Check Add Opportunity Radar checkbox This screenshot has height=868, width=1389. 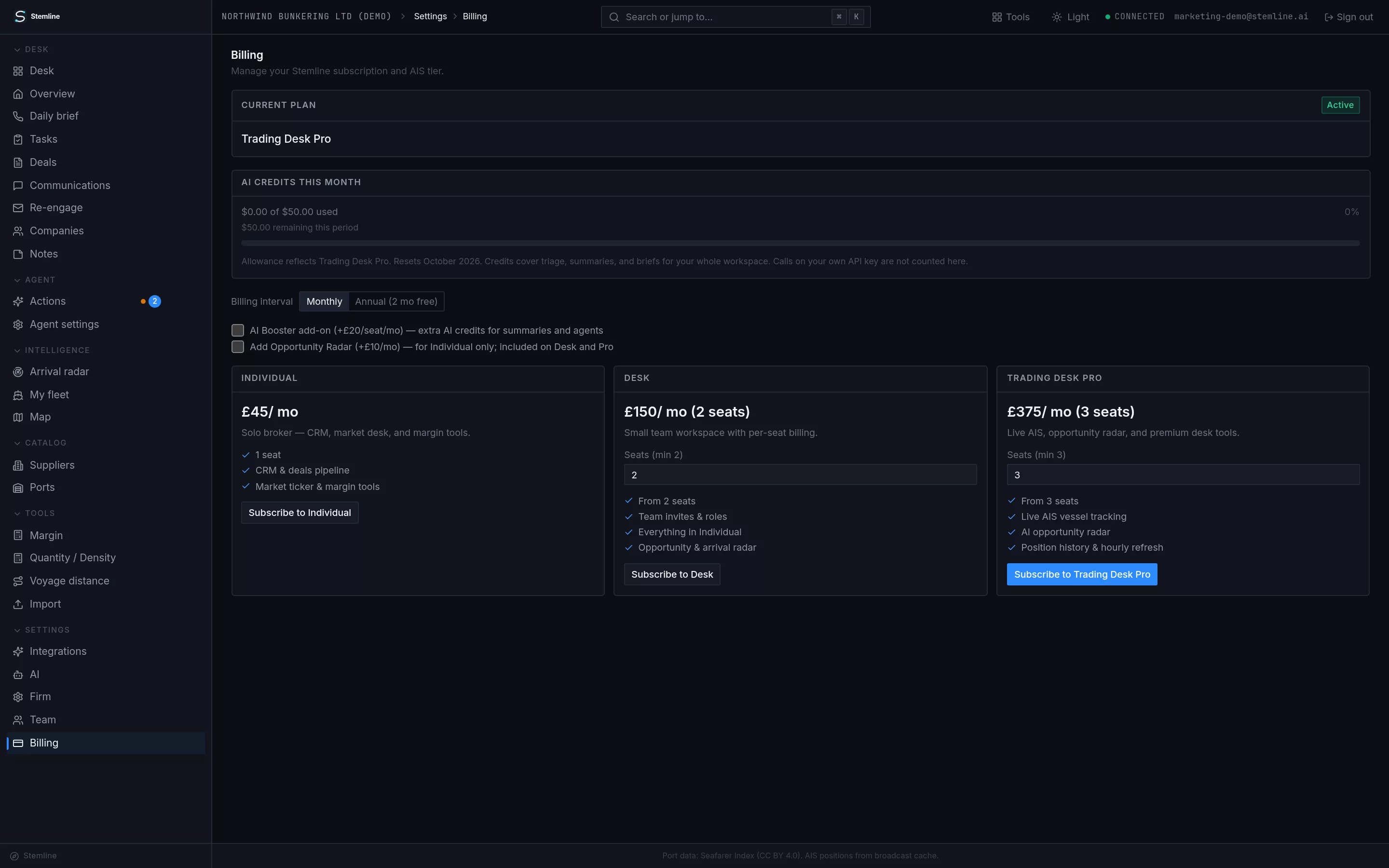(238, 347)
